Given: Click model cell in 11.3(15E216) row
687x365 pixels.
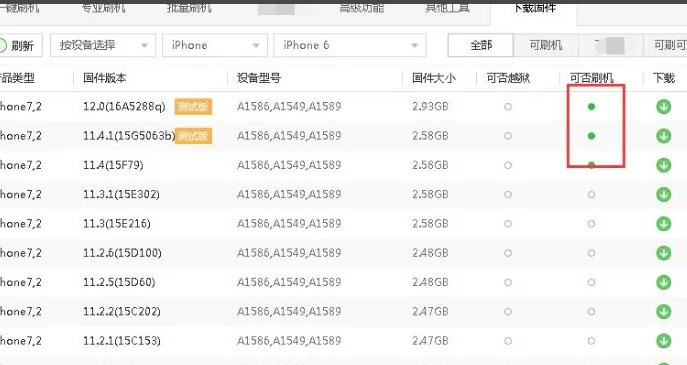Looking at the screenshot, I should 289,223.
